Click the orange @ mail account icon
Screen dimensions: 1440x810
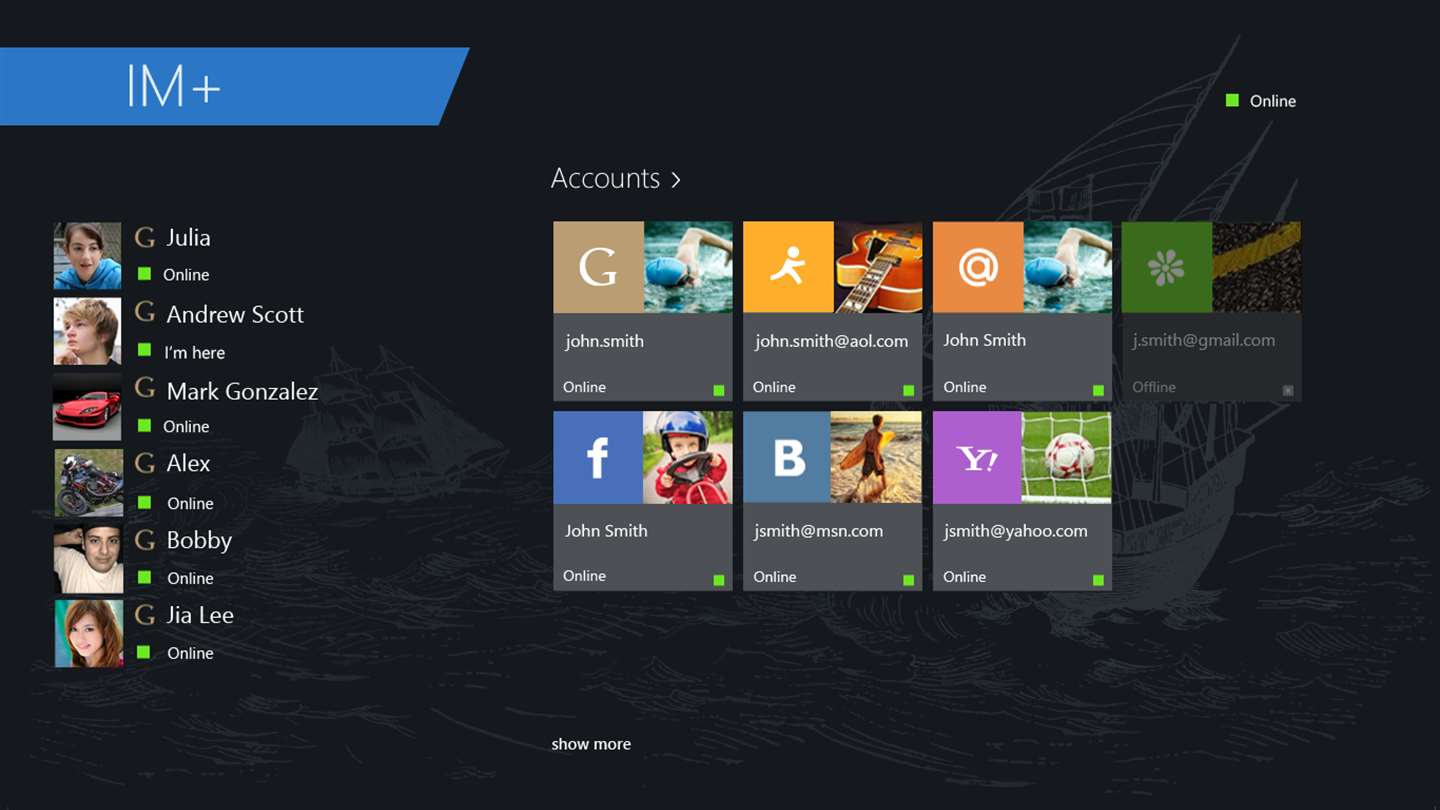[x=978, y=267]
